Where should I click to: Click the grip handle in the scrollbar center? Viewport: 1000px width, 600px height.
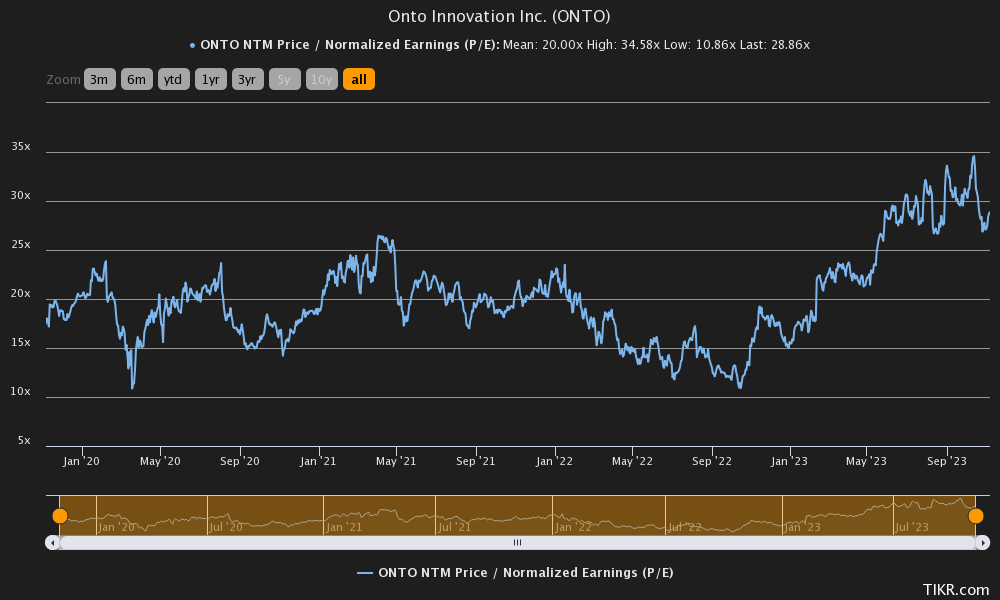coord(518,542)
